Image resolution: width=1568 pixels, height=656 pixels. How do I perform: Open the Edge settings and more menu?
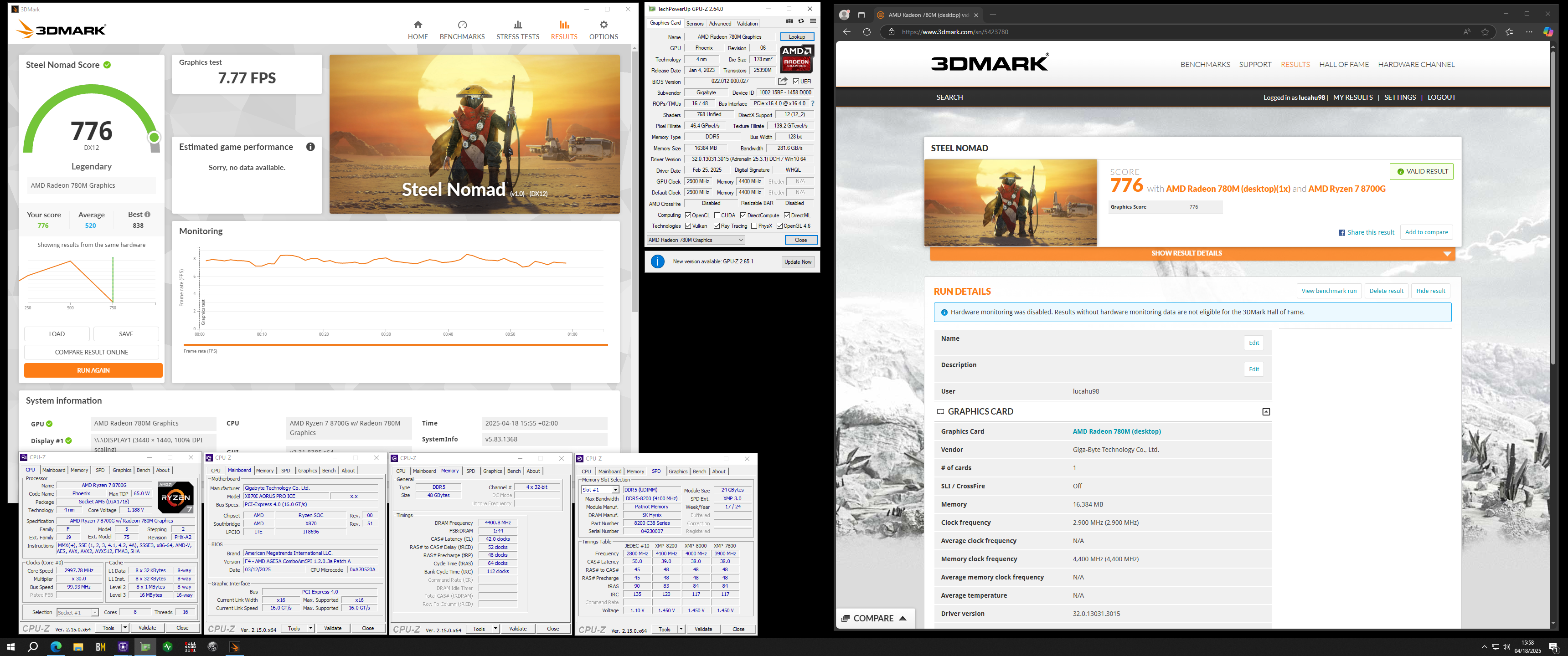(x=1529, y=31)
